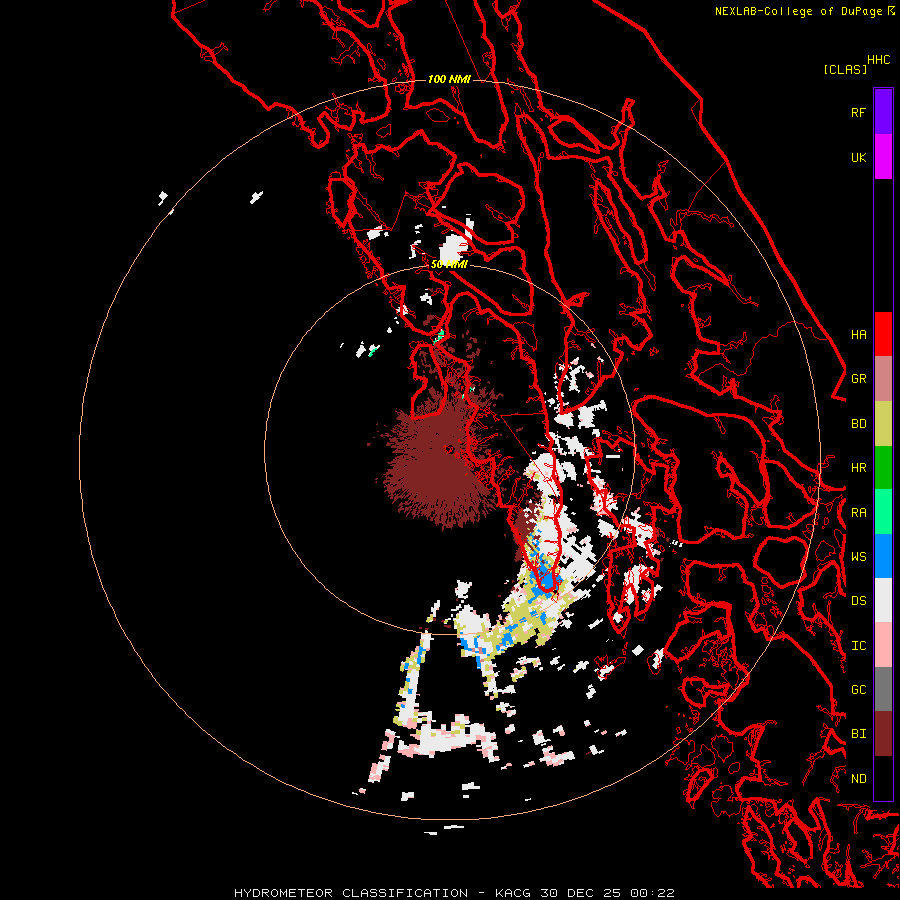The width and height of the screenshot is (900, 900).
Task: Click the ND legend label
Action: [858, 779]
